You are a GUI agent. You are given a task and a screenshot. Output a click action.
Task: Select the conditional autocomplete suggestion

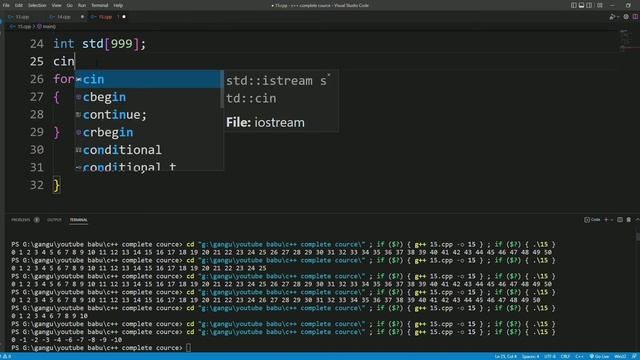point(148,150)
